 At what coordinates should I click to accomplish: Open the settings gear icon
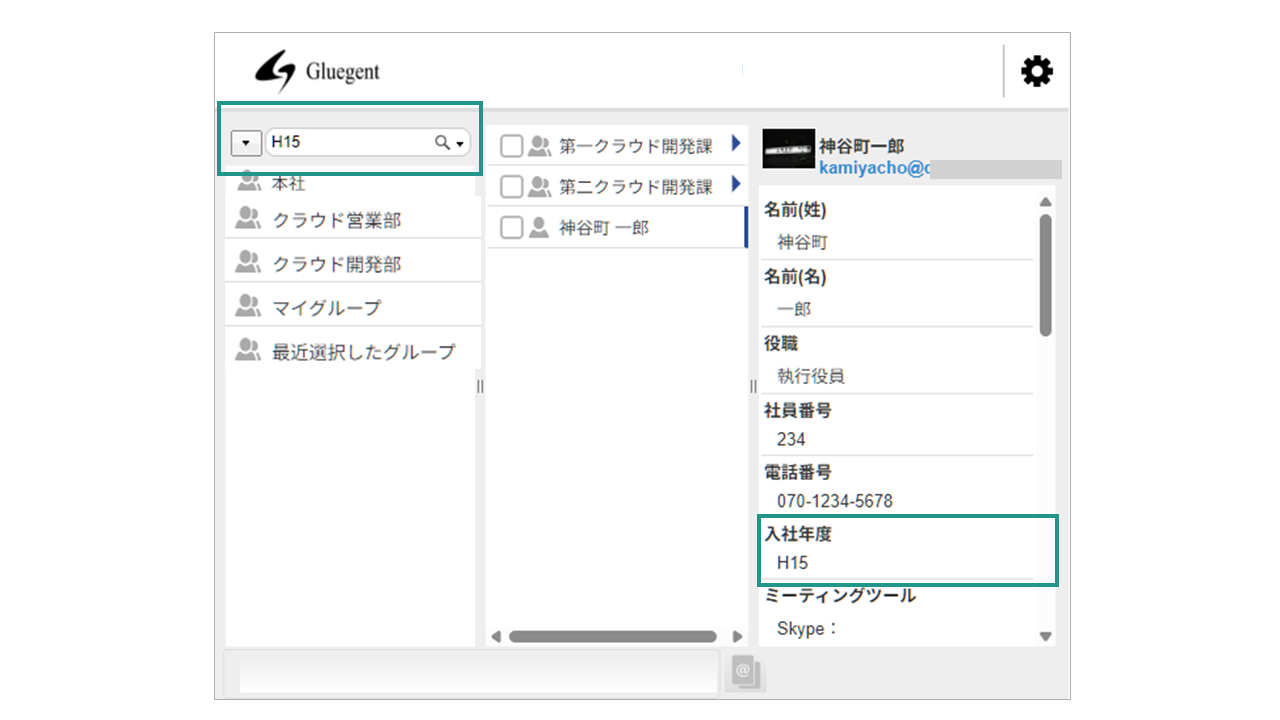coord(1036,70)
